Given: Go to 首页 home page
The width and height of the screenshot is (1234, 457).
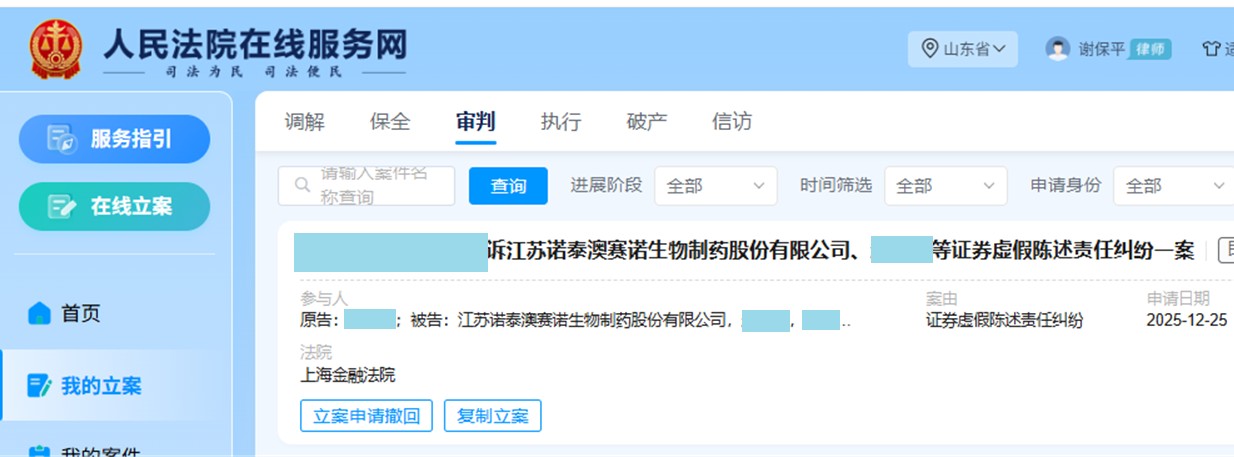Looking at the screenshot, I should [81, 313].
